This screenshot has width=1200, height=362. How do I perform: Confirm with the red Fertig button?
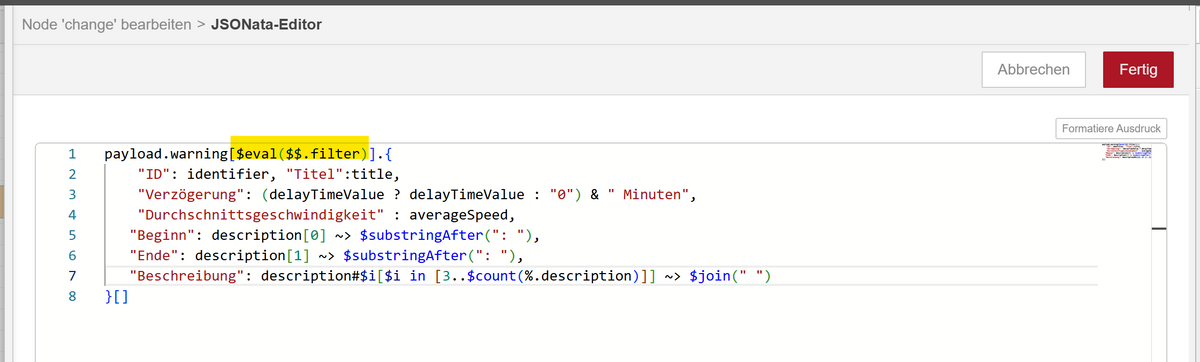click(x=1138, y=69)
